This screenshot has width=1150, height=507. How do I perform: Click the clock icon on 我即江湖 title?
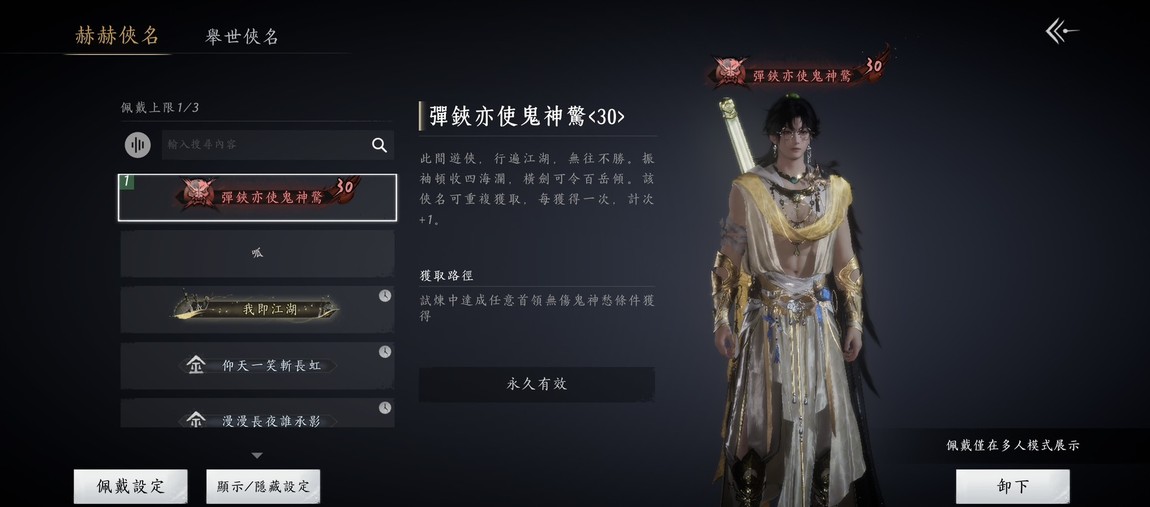[385, 296]
